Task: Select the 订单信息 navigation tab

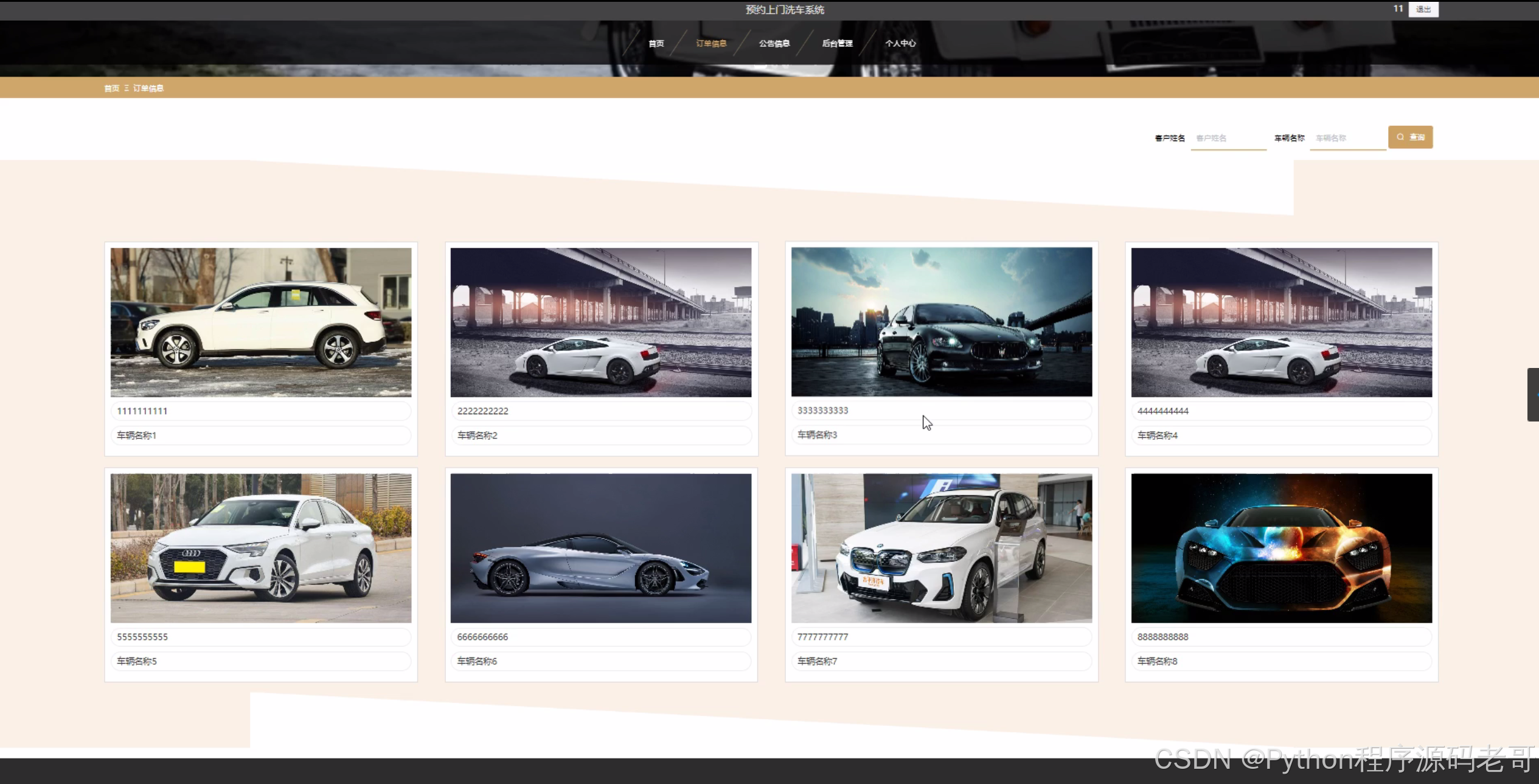Action: [711, 43]
